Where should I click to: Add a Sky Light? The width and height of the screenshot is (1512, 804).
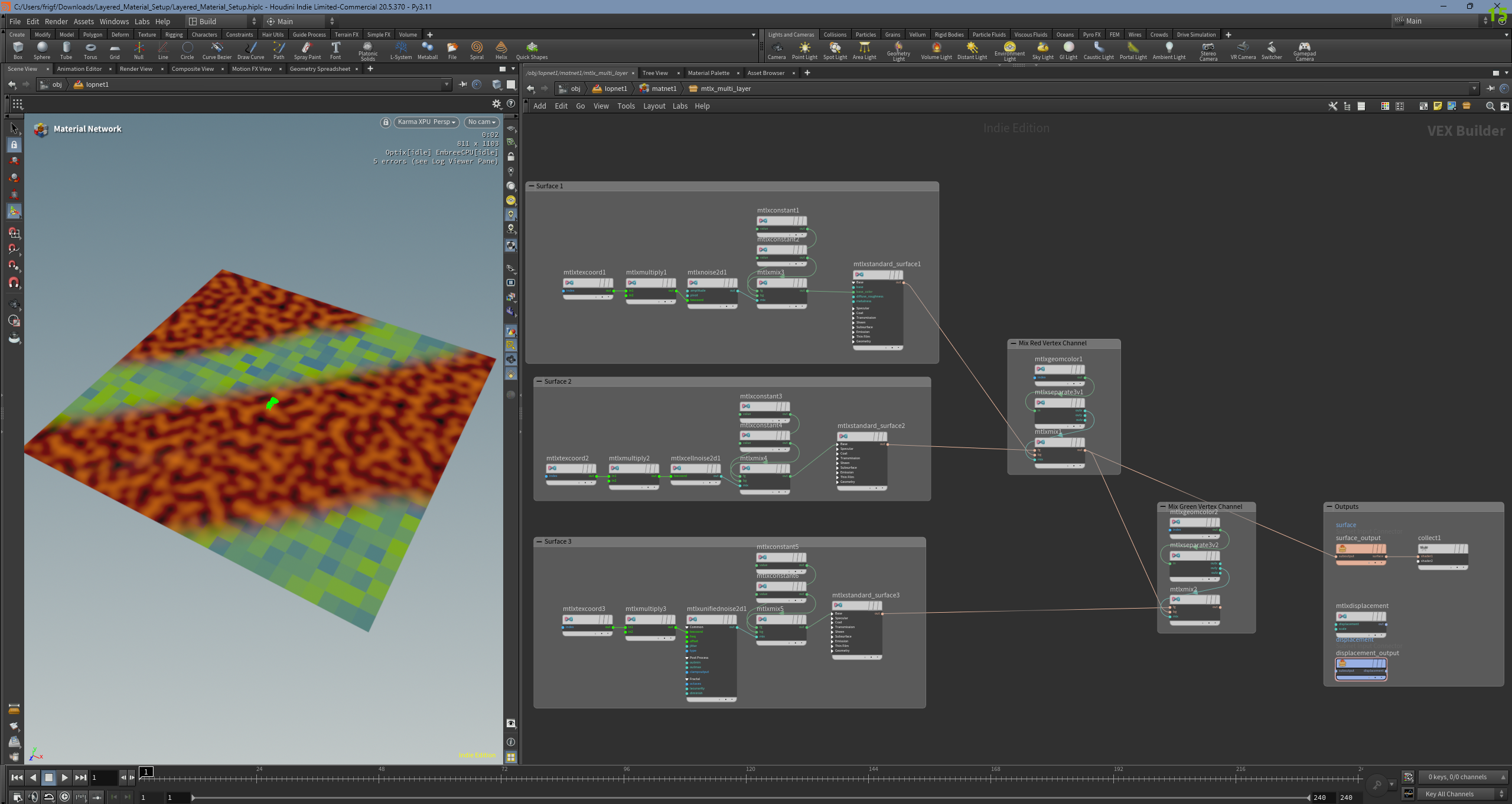[x=1042, y=50]
